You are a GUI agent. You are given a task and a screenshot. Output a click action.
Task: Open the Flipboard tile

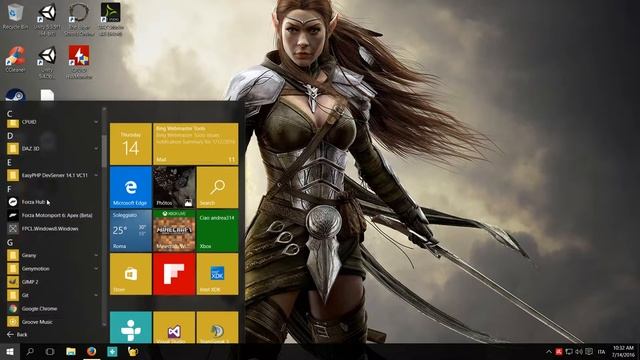point(174,274)
